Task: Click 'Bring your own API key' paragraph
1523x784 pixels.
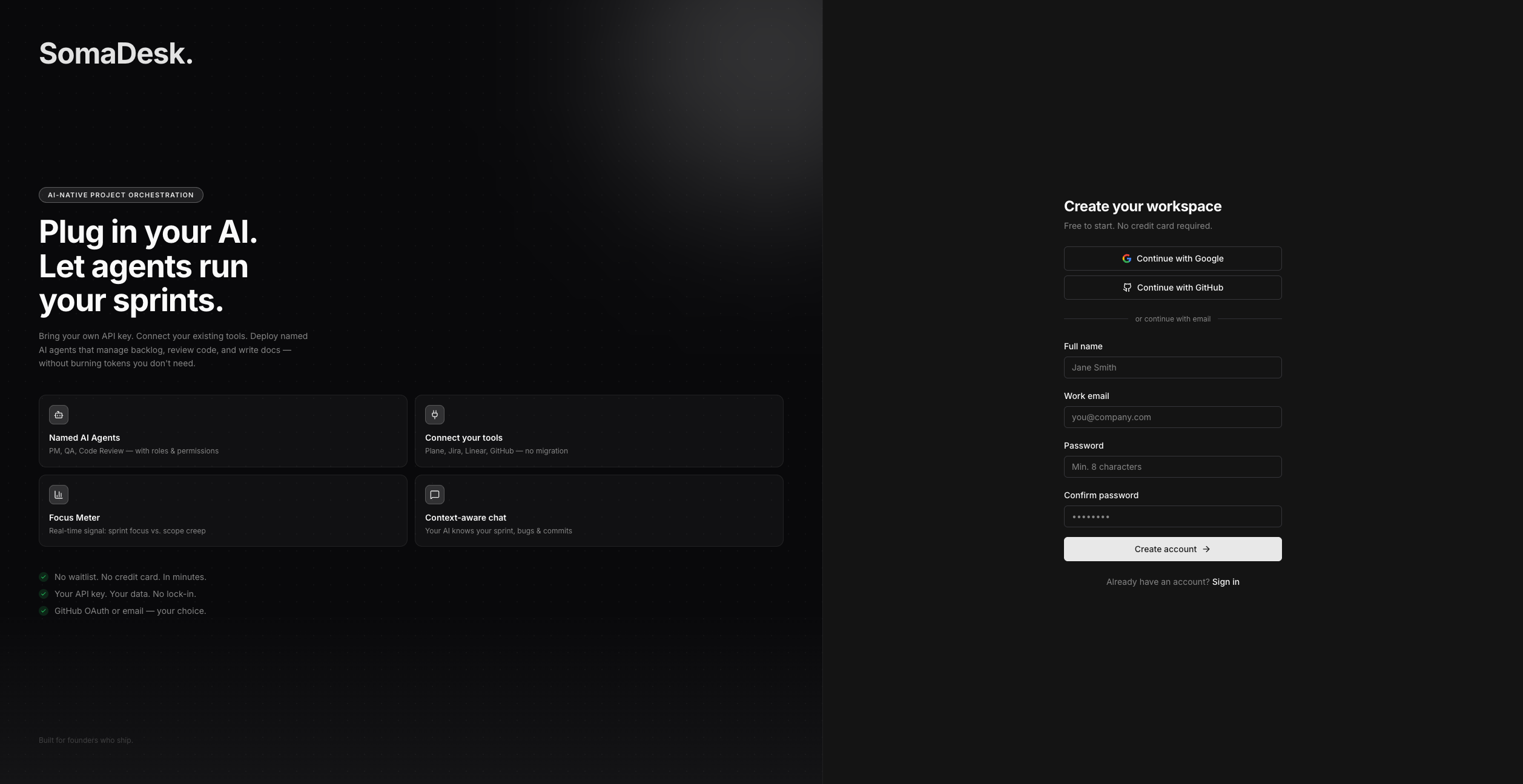Action: tap(173, 350)
